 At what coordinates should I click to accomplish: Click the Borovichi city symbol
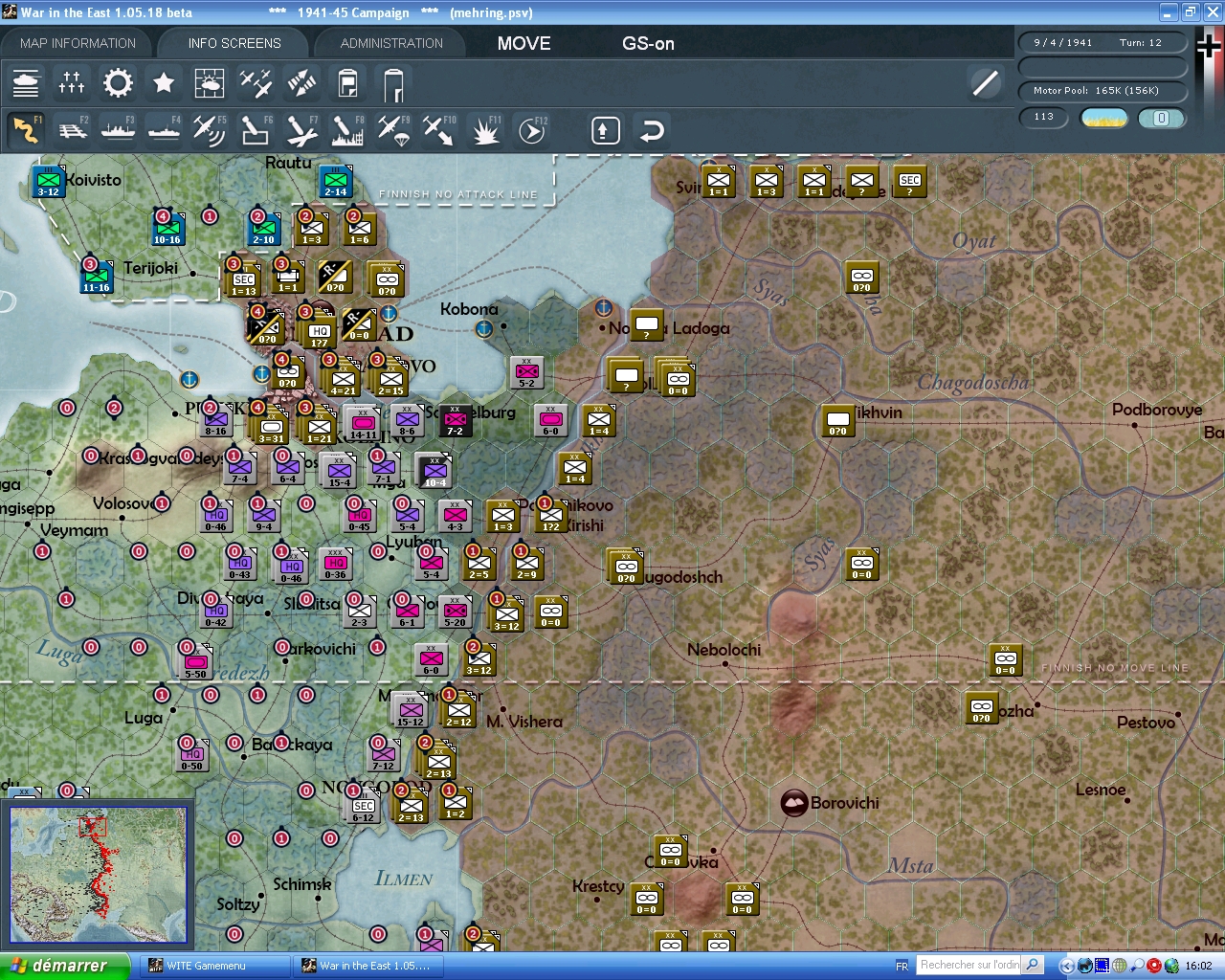794,803
